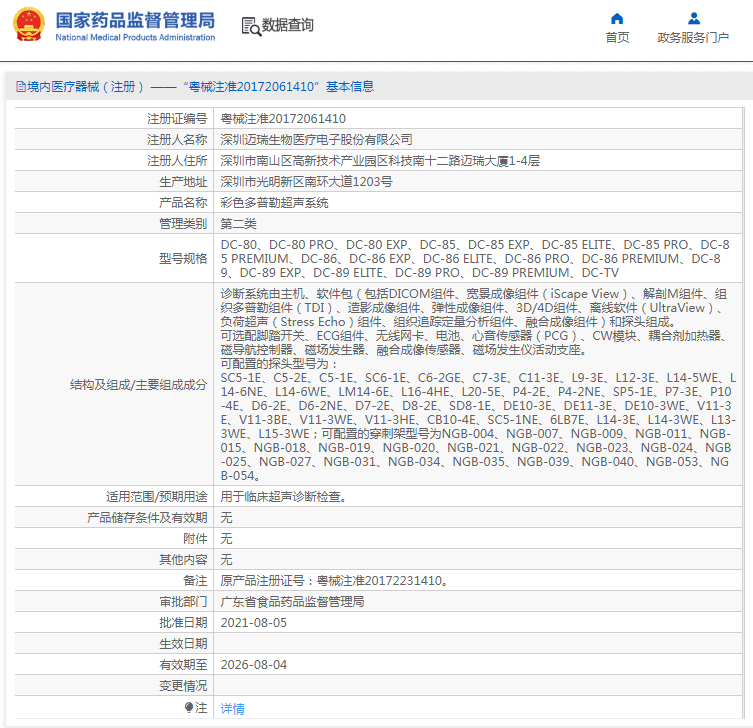753x728 pixels.
Task: Click the 生产地址 label
Action: tap(183, 182)
